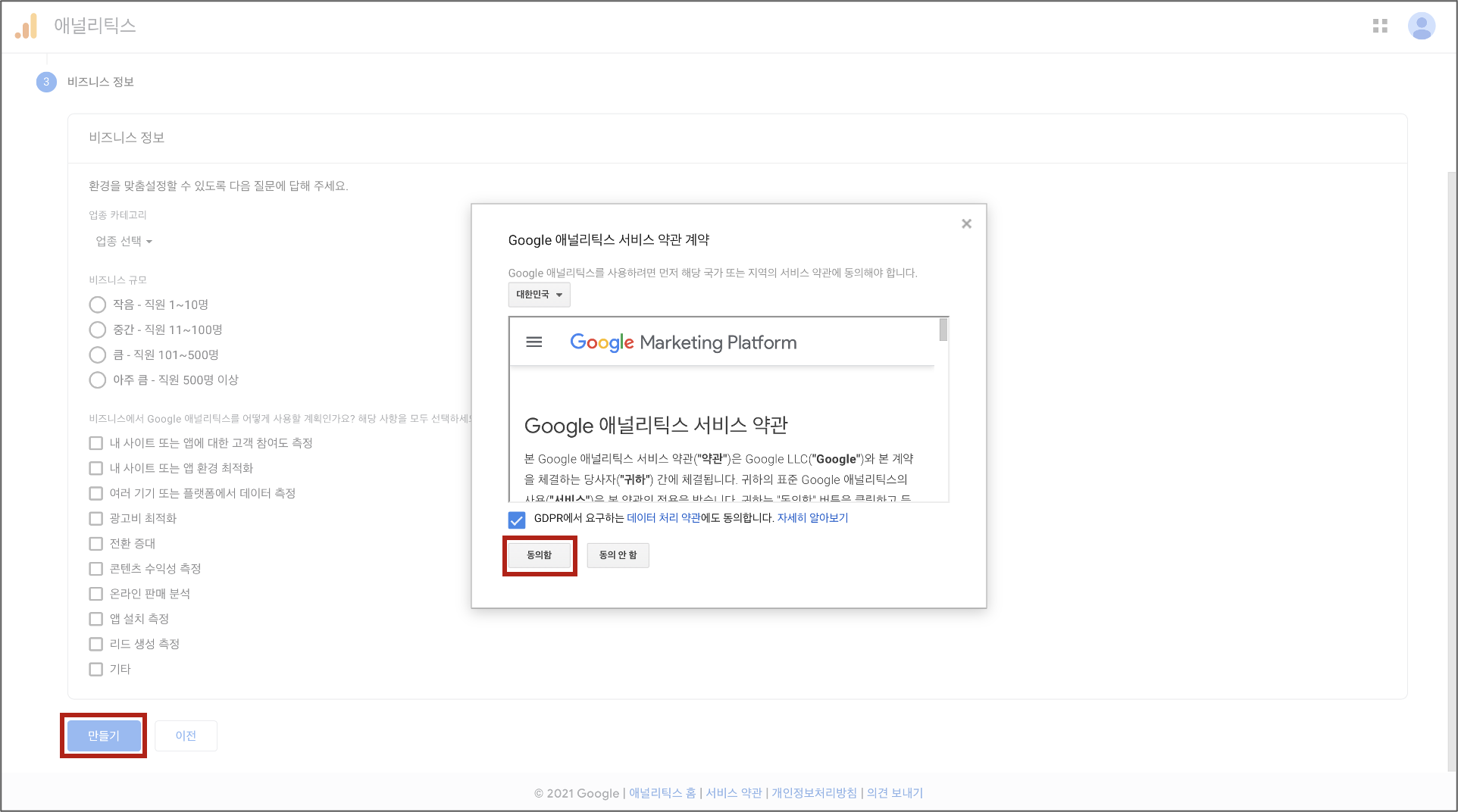Check '내 사이트 또는 앱에 대한 고객 참여도 측정'
Viewport: 1458px width, 812px height.
tap(96, 443)
